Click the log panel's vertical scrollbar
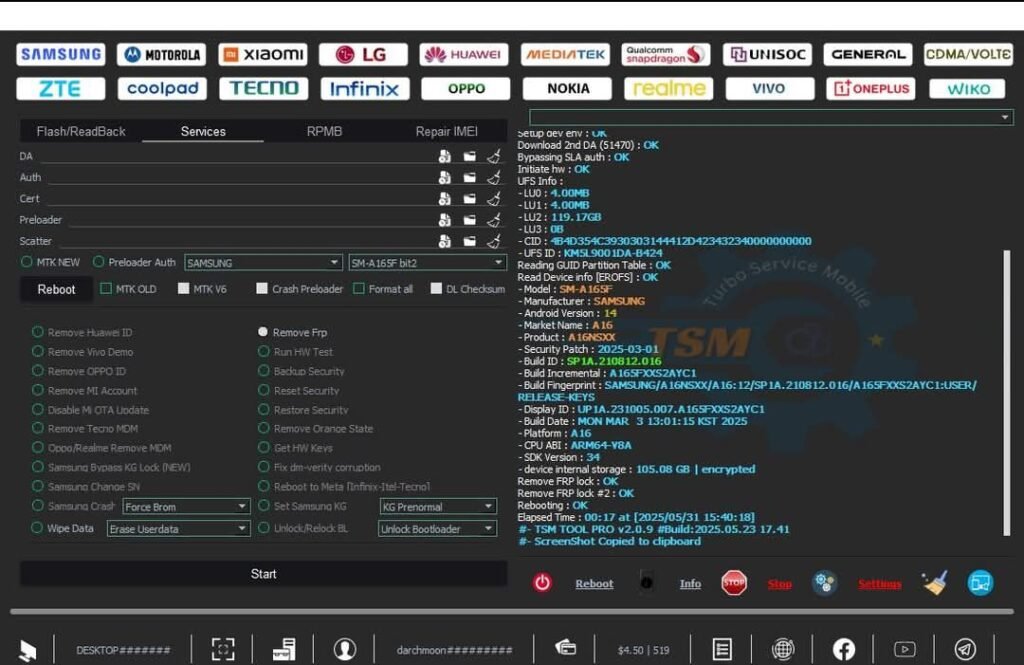Viewport: 1024px width, 665px height. (1006, 393)
